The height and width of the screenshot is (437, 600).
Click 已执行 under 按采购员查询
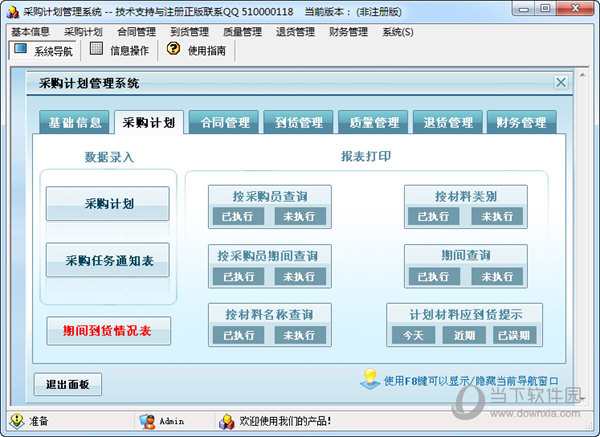click(238, 216)
